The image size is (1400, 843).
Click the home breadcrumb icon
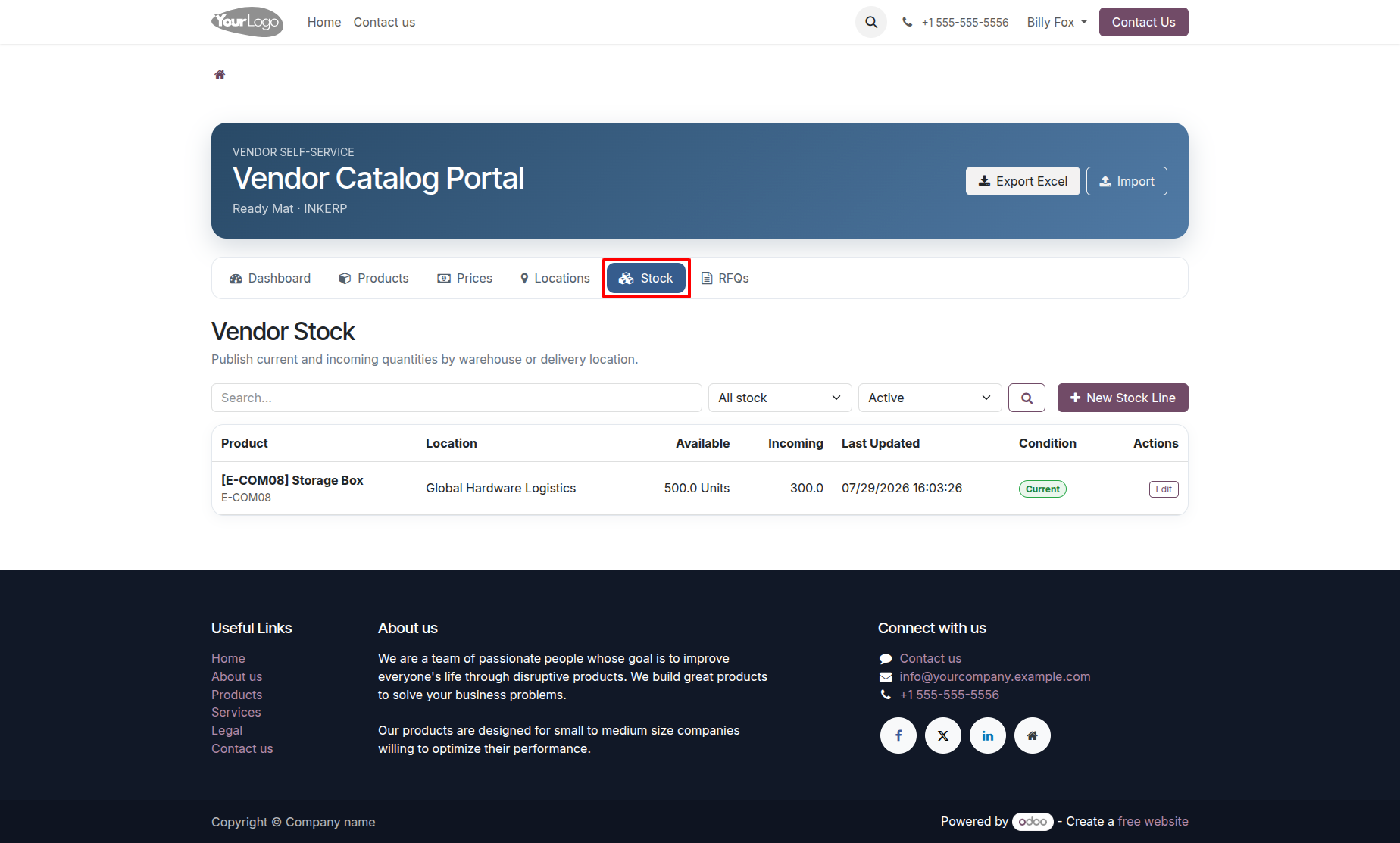tap(220, 74)
